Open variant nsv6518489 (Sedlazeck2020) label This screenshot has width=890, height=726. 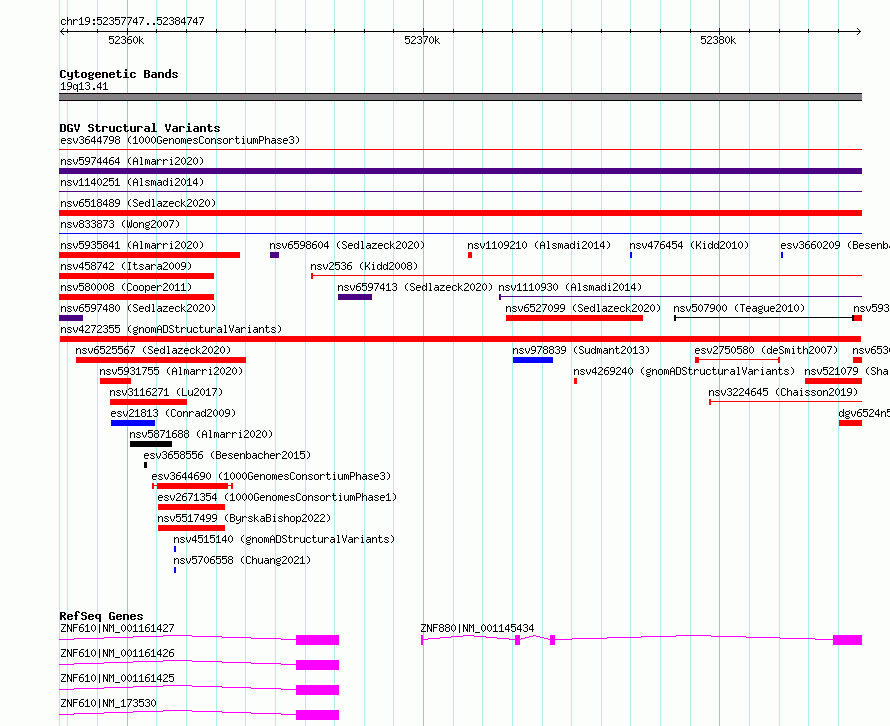click(x=138, y=203)
